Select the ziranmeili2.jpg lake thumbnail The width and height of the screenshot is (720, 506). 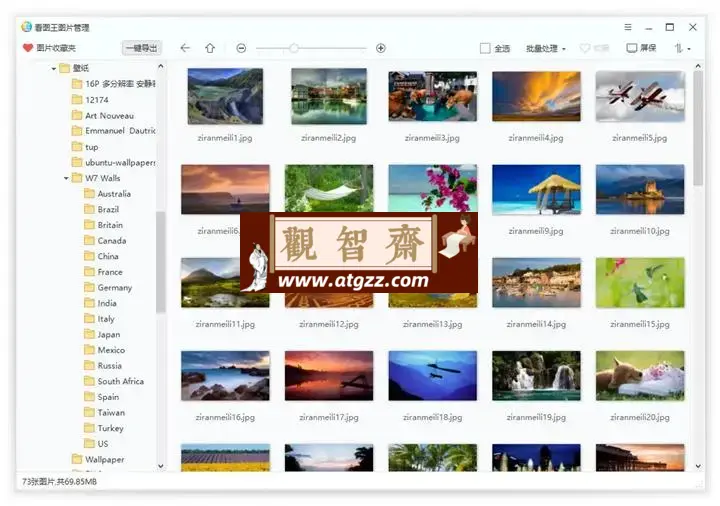coord(329,96)
